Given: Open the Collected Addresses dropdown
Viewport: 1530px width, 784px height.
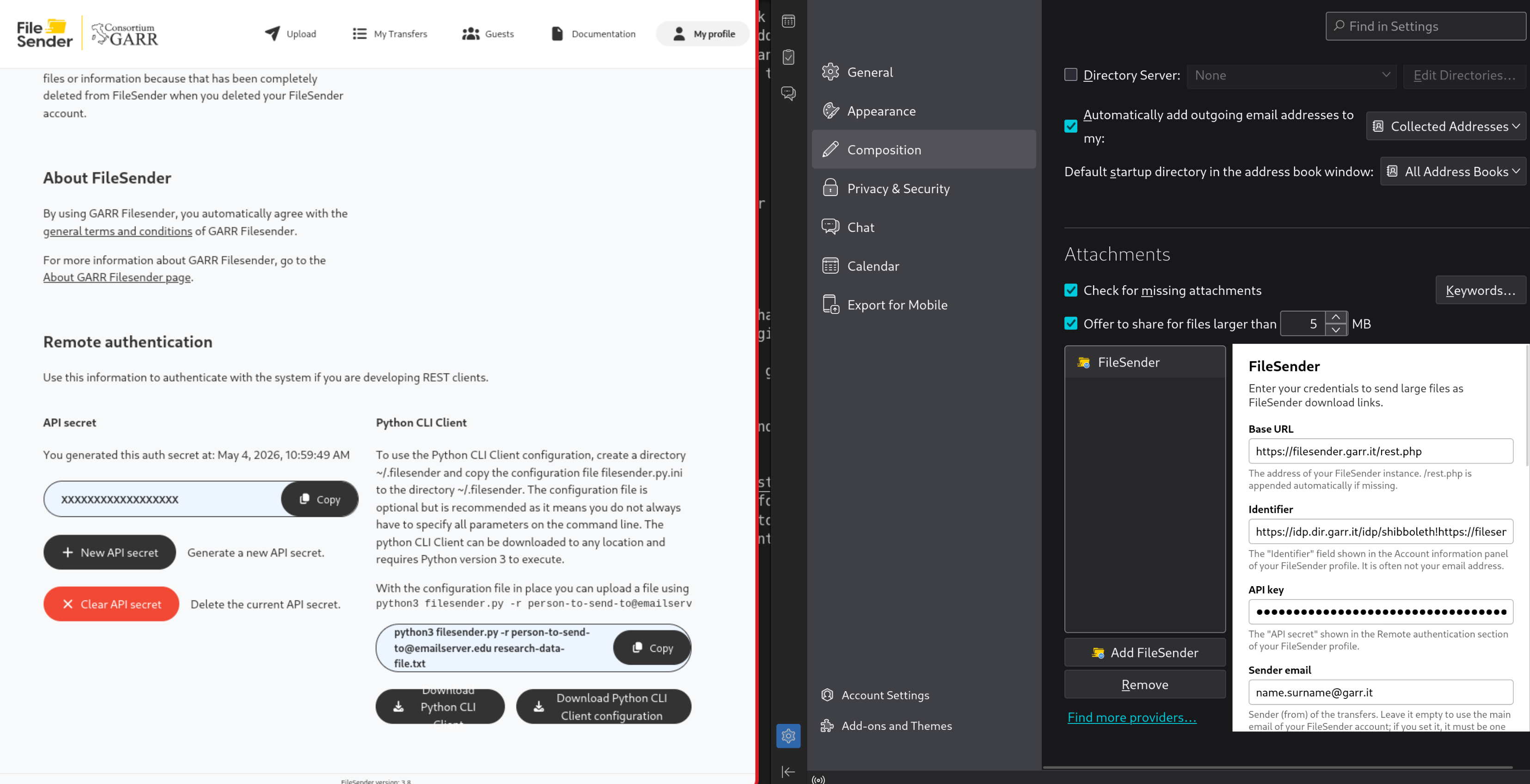Looking at the screenshot, I should pyautogui.click(x=1446, y=126).
